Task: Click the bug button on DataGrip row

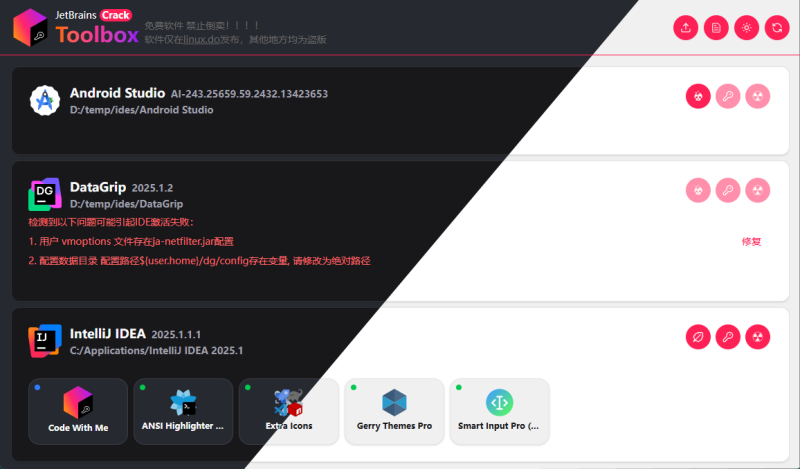Action: pyautogui.click(x=698, y=190)
